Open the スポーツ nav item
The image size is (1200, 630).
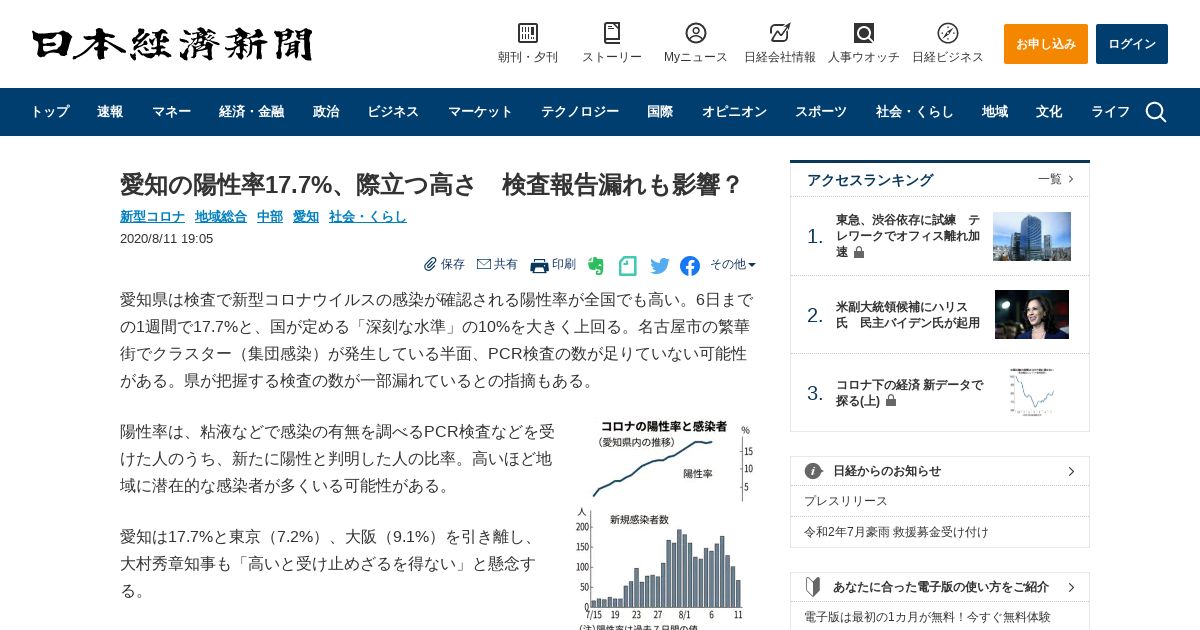(821, 112)
